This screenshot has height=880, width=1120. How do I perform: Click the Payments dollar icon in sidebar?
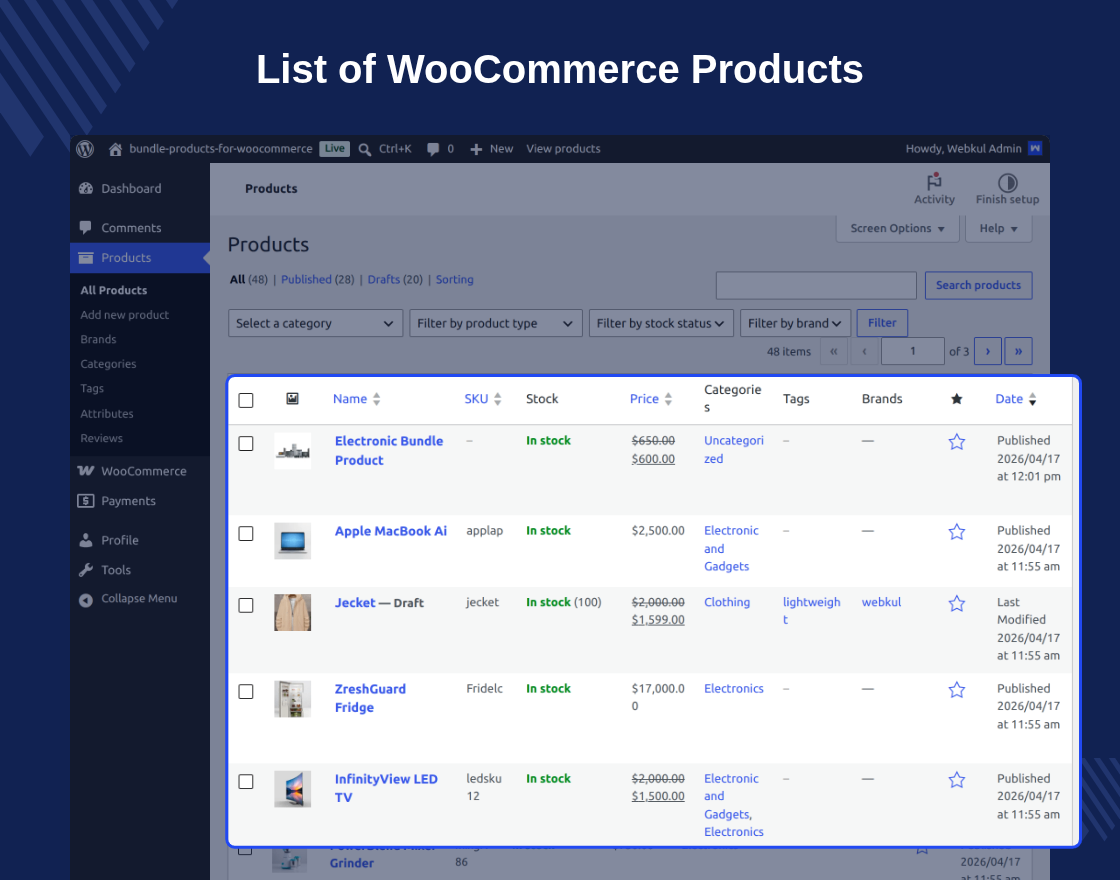pos(86,501)
